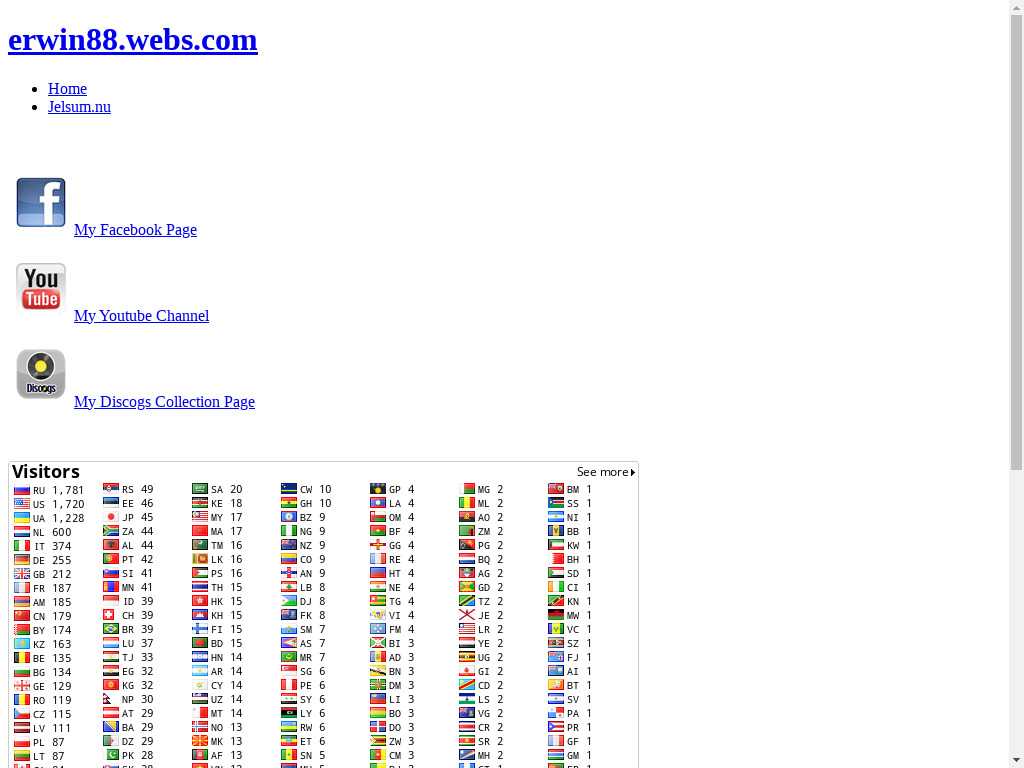Click the '1,781' visitor count for RU
Viewport: 1024px width, 768px height.
(x=69, y=490)
